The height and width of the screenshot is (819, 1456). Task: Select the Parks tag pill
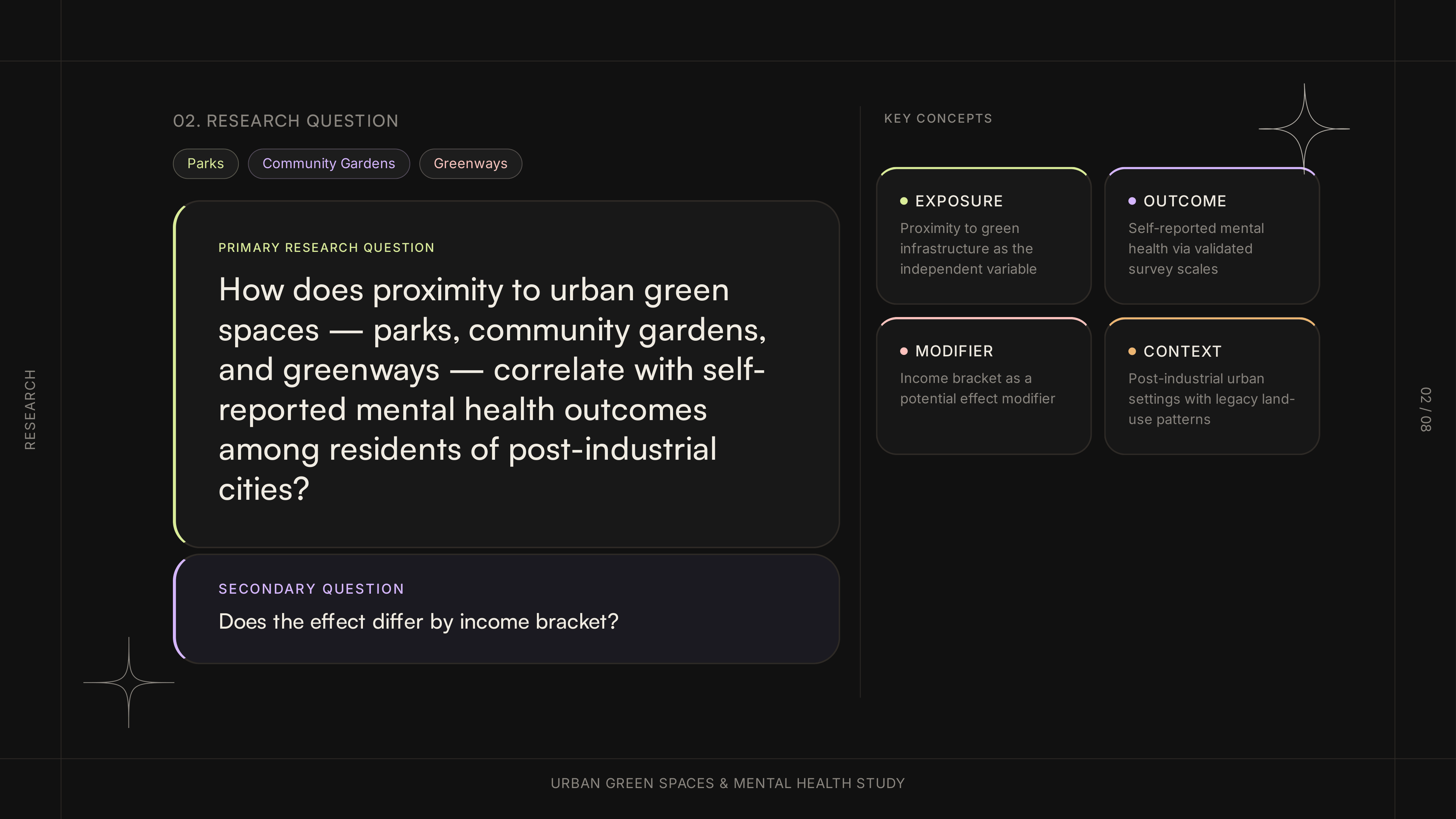coord(206,163)
